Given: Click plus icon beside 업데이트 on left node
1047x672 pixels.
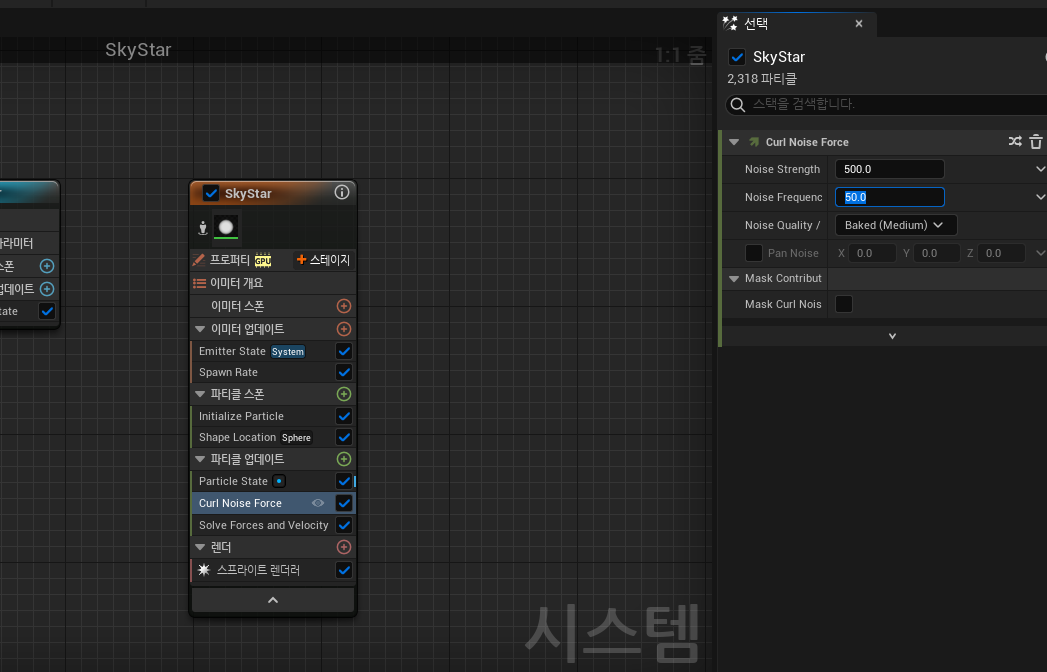Looking at the screenshot, I should coord(47,289).
